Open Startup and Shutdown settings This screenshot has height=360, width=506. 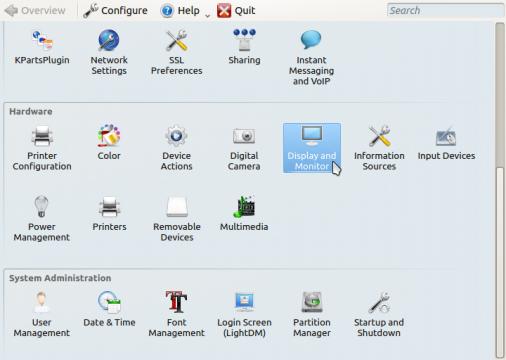pyautogui.click(x=379, y=315)
